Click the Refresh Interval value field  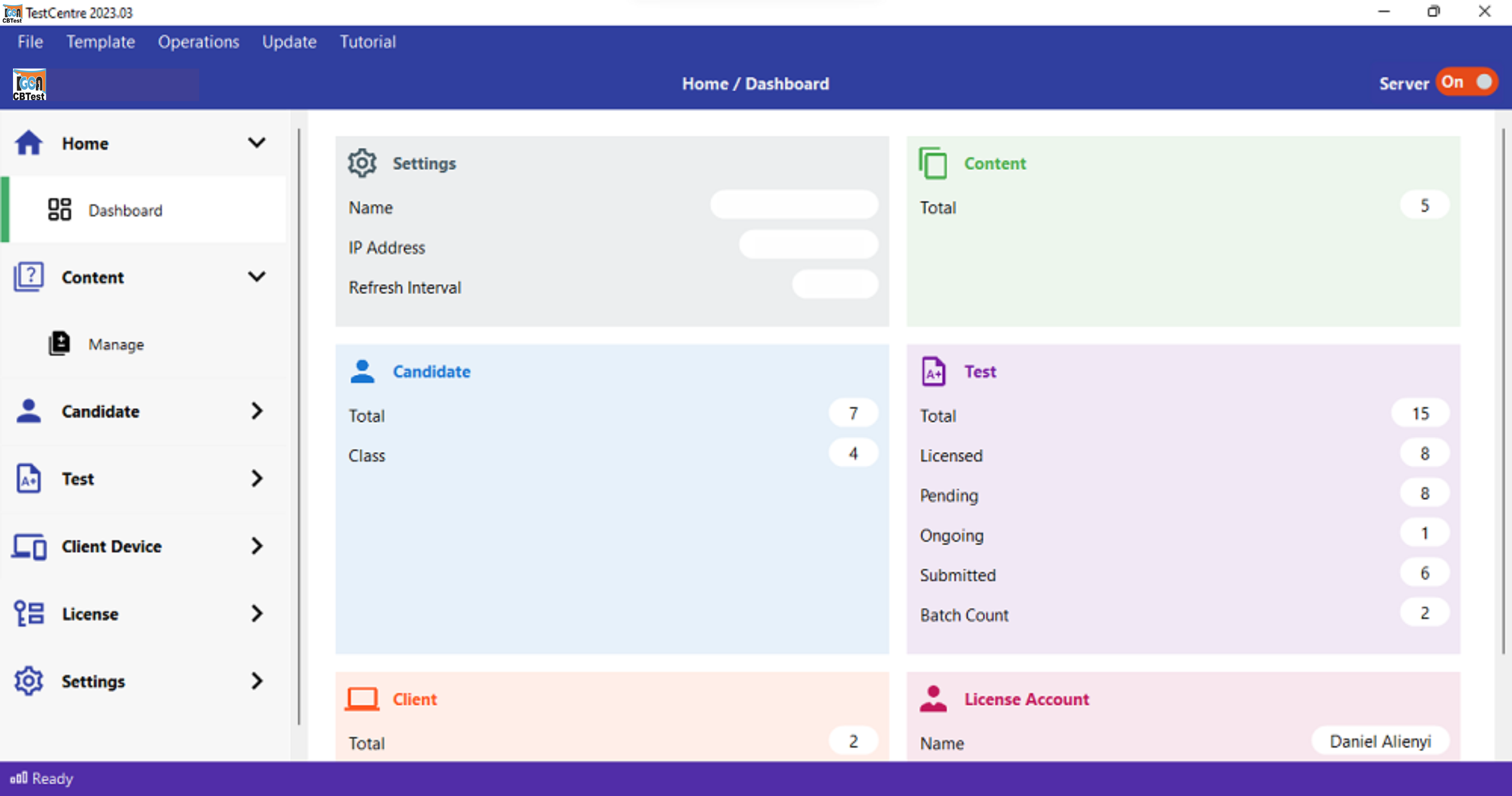tap(835, 285)
